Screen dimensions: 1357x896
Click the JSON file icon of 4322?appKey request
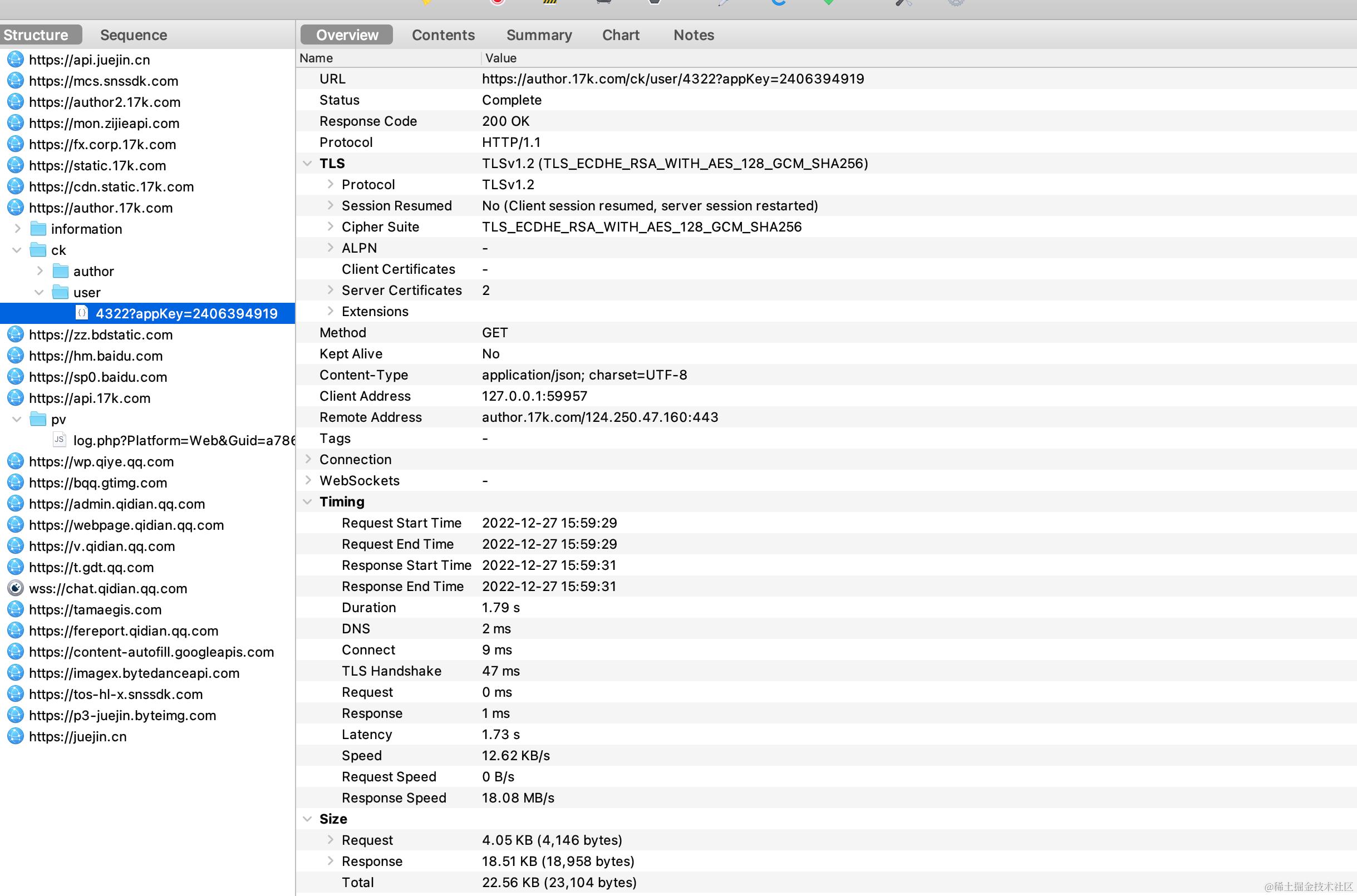(82, 313)
